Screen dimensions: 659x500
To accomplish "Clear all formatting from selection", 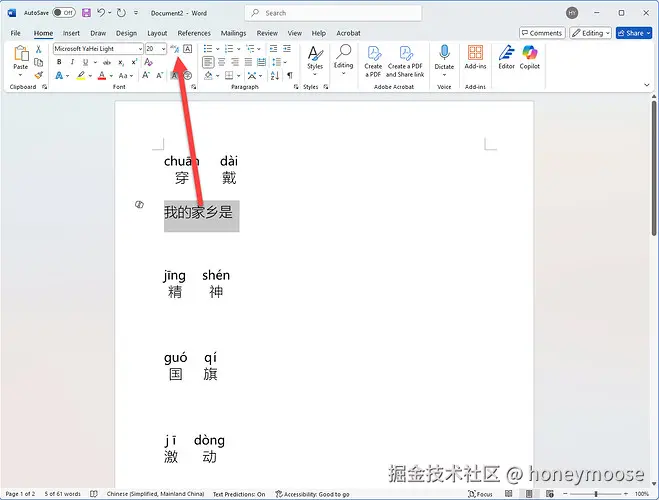I will pos(148,62).
